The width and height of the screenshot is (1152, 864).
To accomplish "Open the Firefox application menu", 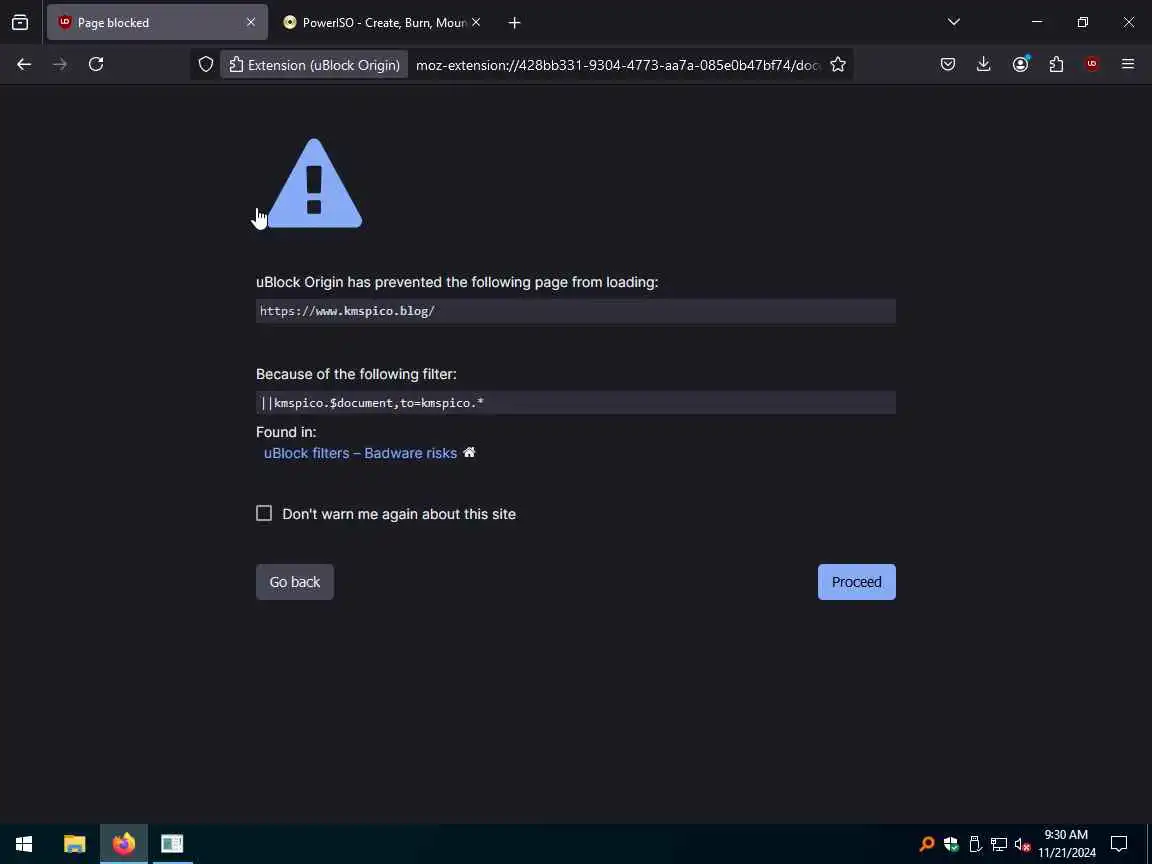I will click(x=1128, y=65).
